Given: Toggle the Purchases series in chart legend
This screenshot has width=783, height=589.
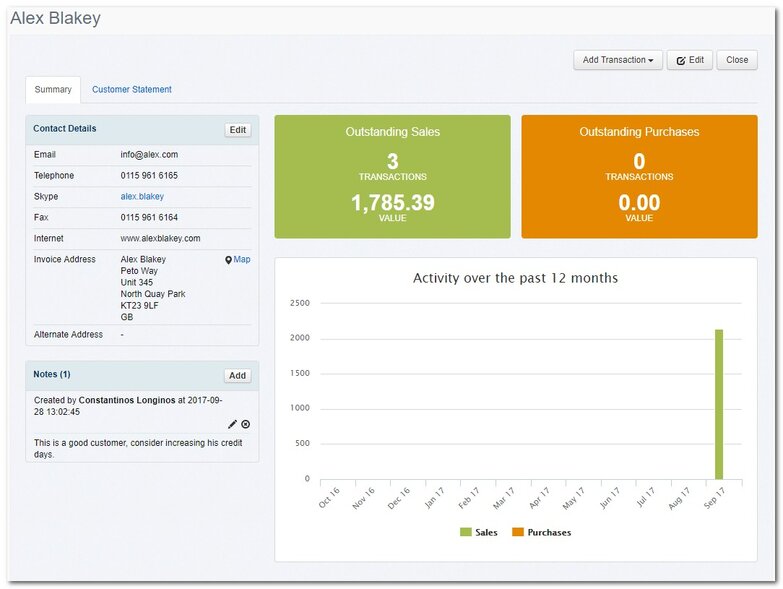Looking at the screenshot, I should (x=549, y=533).
